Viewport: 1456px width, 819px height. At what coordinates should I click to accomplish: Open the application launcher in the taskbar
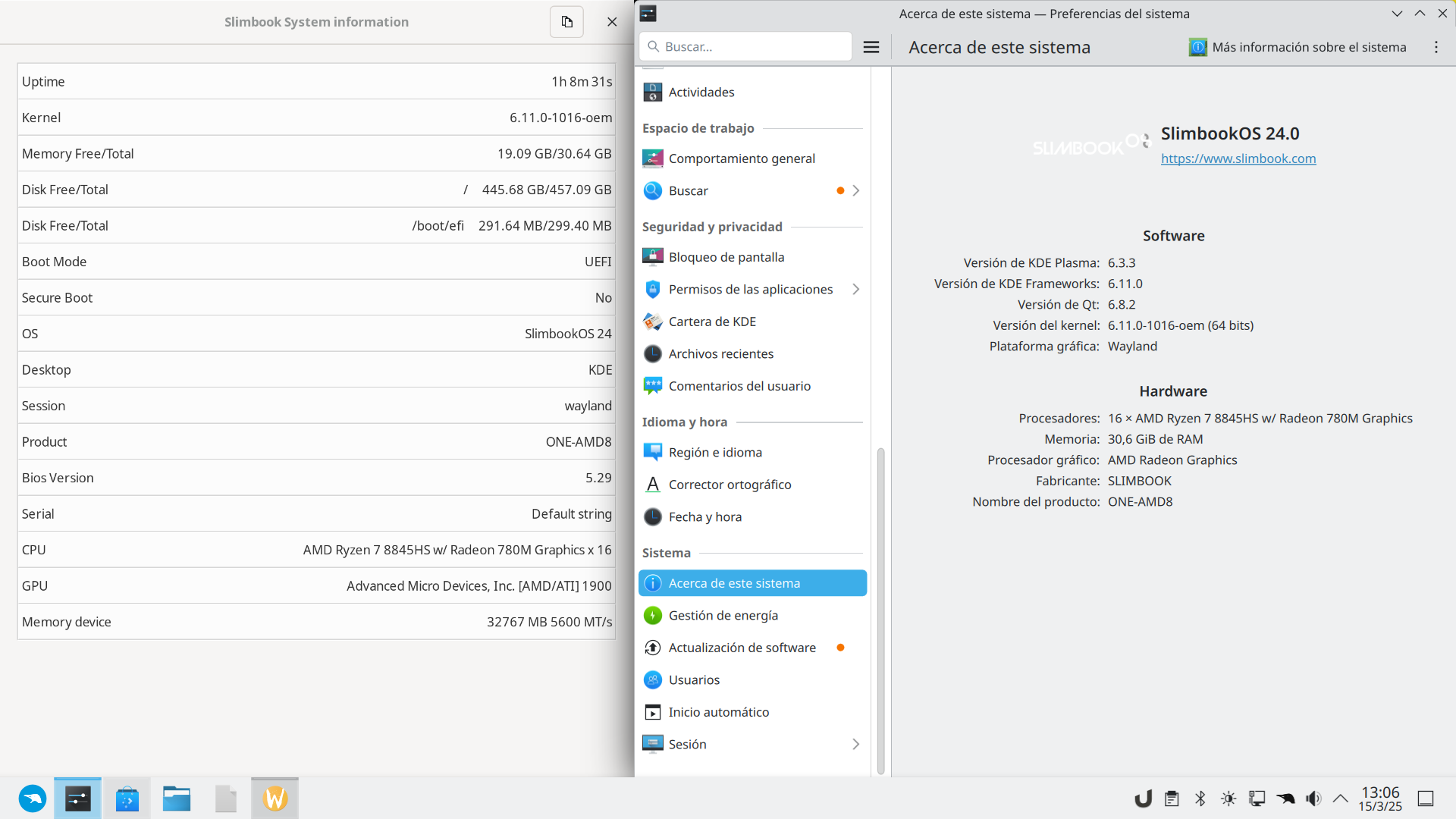click(x=33, y=799)
